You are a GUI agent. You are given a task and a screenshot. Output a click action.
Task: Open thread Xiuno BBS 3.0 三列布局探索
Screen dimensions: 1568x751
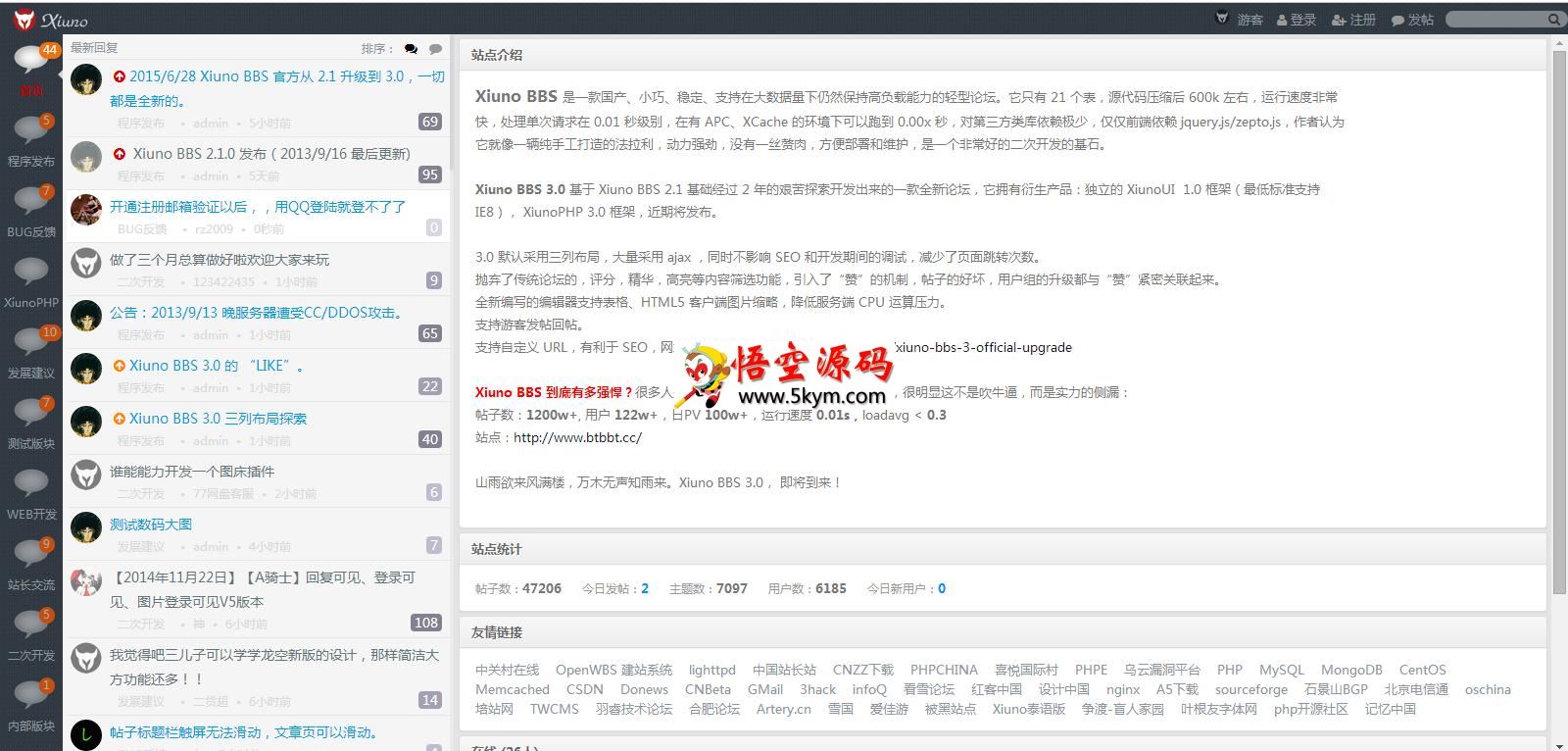[218, 419]
